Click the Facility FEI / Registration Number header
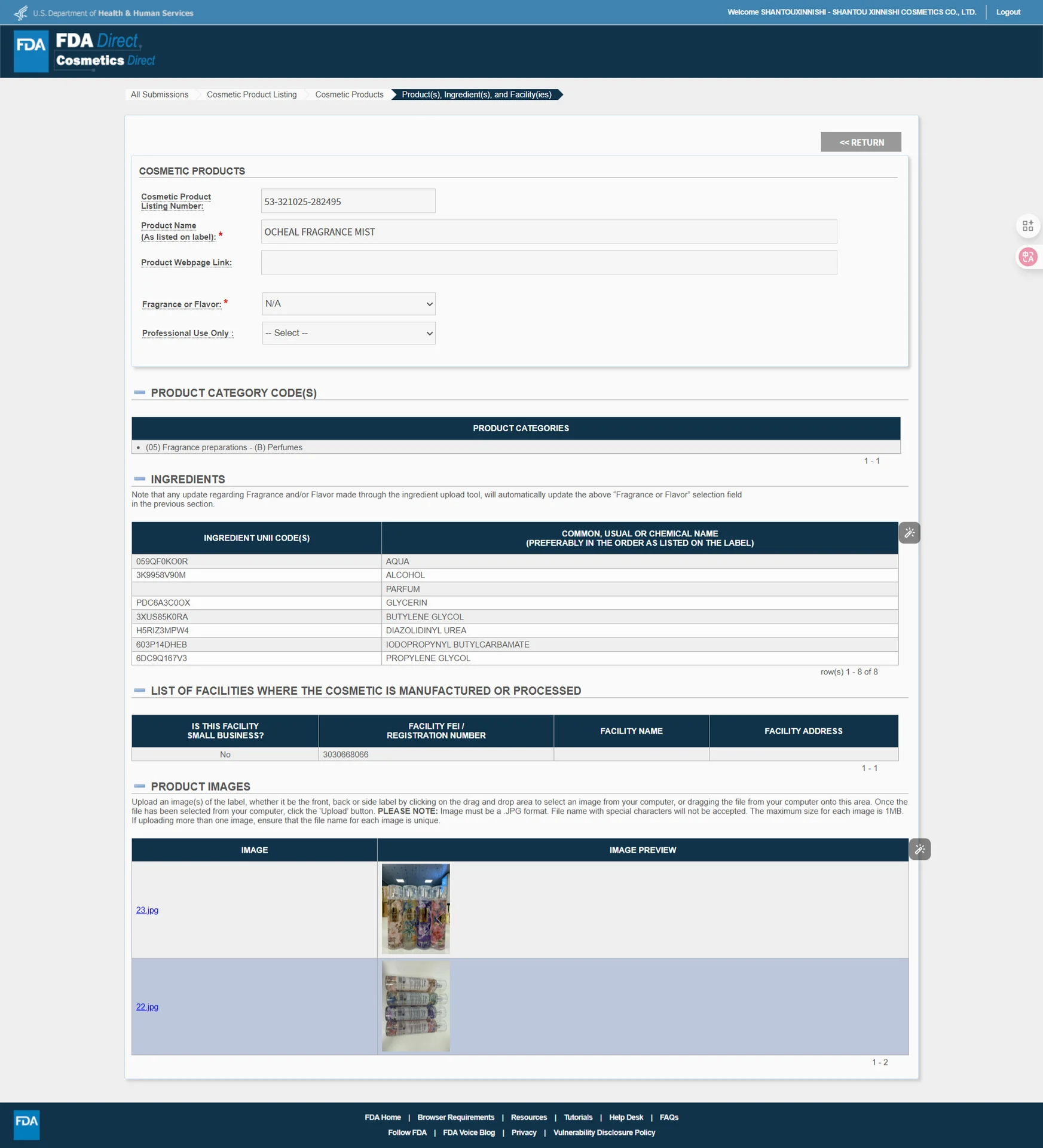1043x1148 pixels. [436, 731]
